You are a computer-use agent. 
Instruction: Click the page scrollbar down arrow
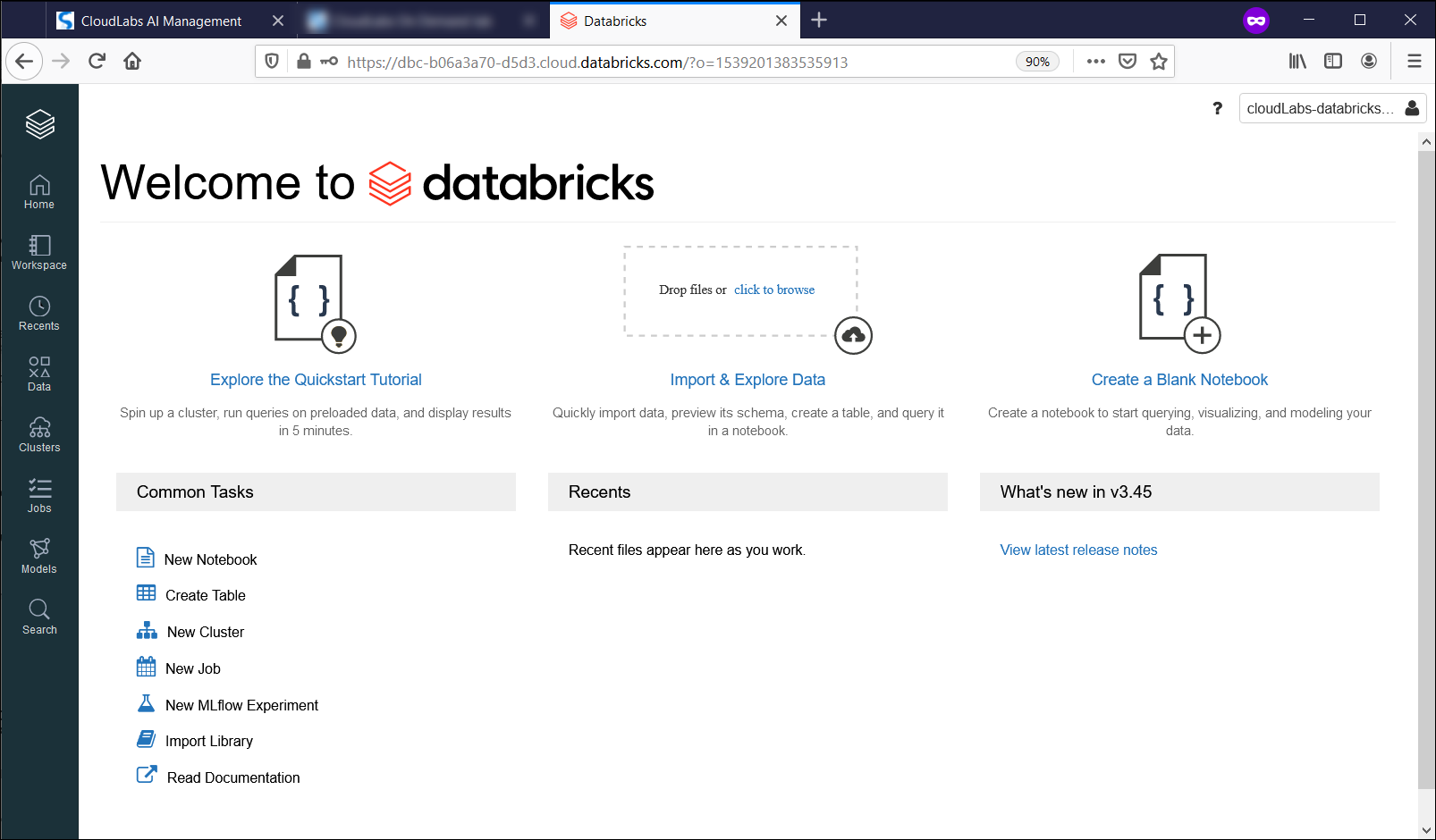pyautogui.click(x=1426, y=829)
